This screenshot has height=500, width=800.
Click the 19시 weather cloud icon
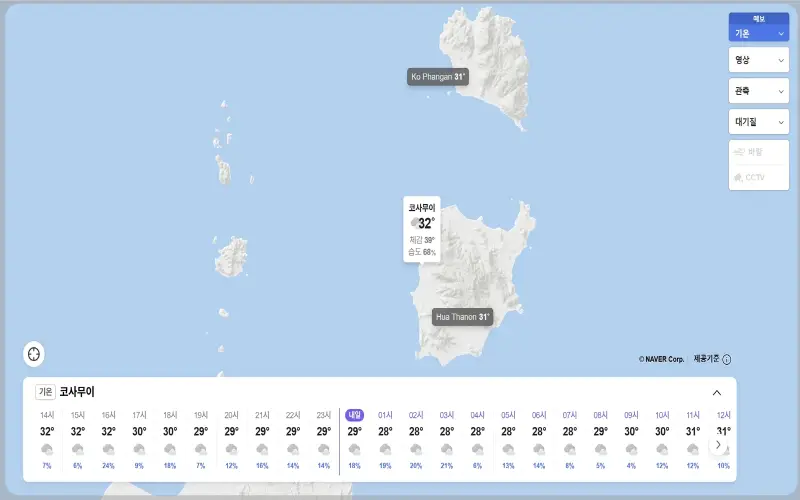[201, 449]
